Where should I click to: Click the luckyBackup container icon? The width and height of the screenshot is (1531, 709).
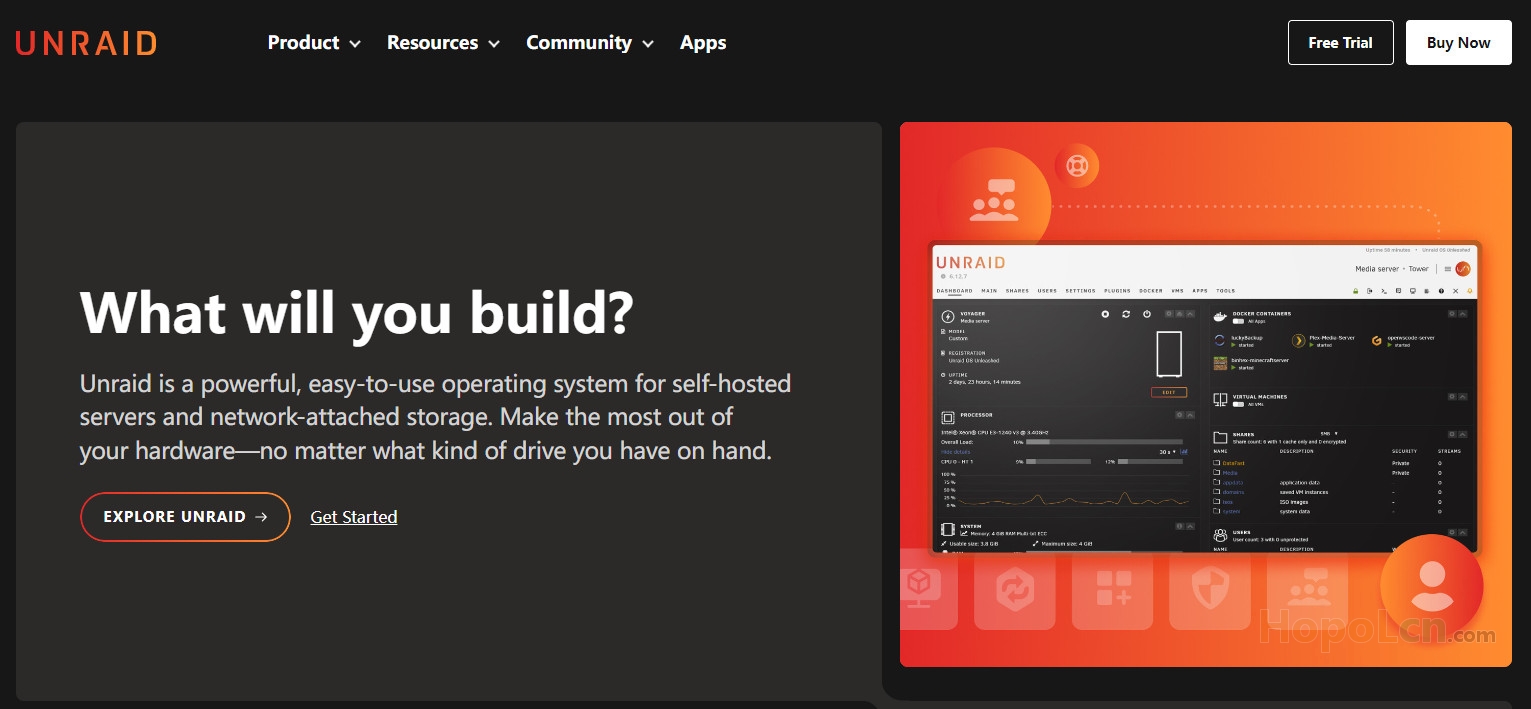click(1220, 340)
